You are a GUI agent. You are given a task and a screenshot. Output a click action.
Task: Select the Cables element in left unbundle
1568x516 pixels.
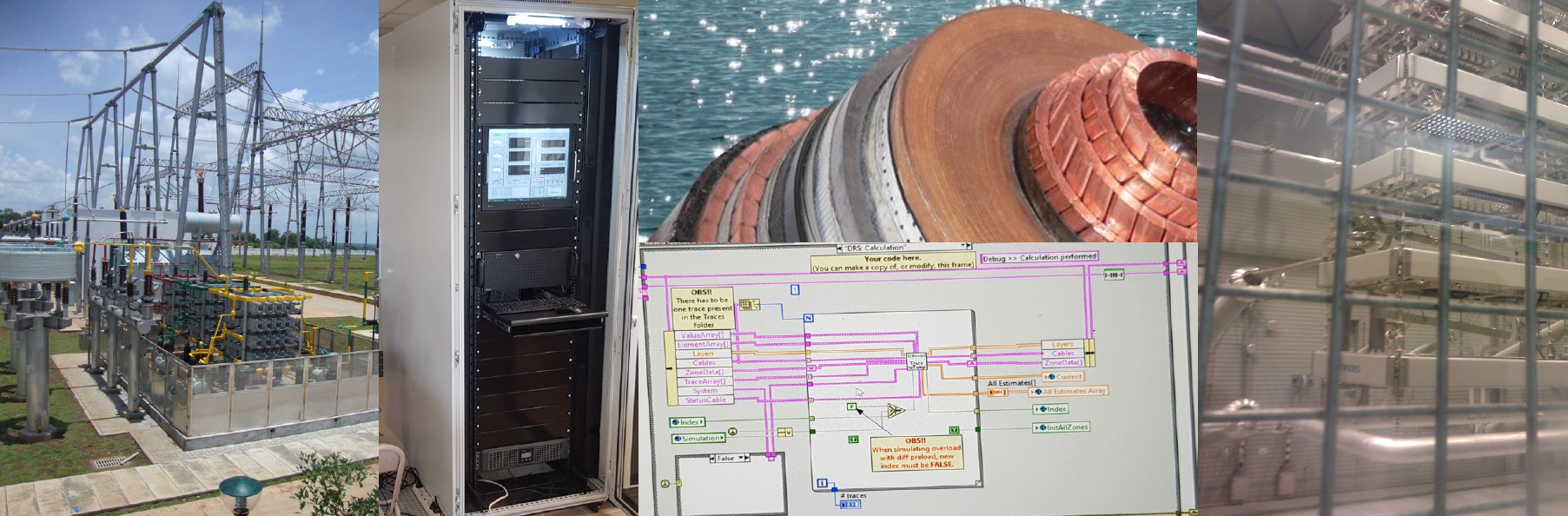(705, 362)
